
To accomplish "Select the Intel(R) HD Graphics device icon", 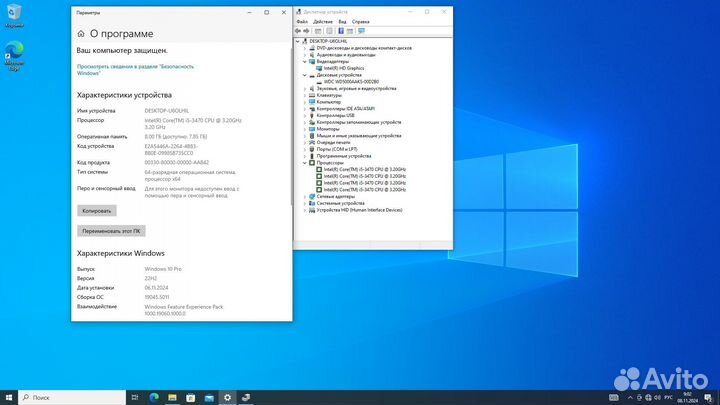I will (x=319, y=68).
